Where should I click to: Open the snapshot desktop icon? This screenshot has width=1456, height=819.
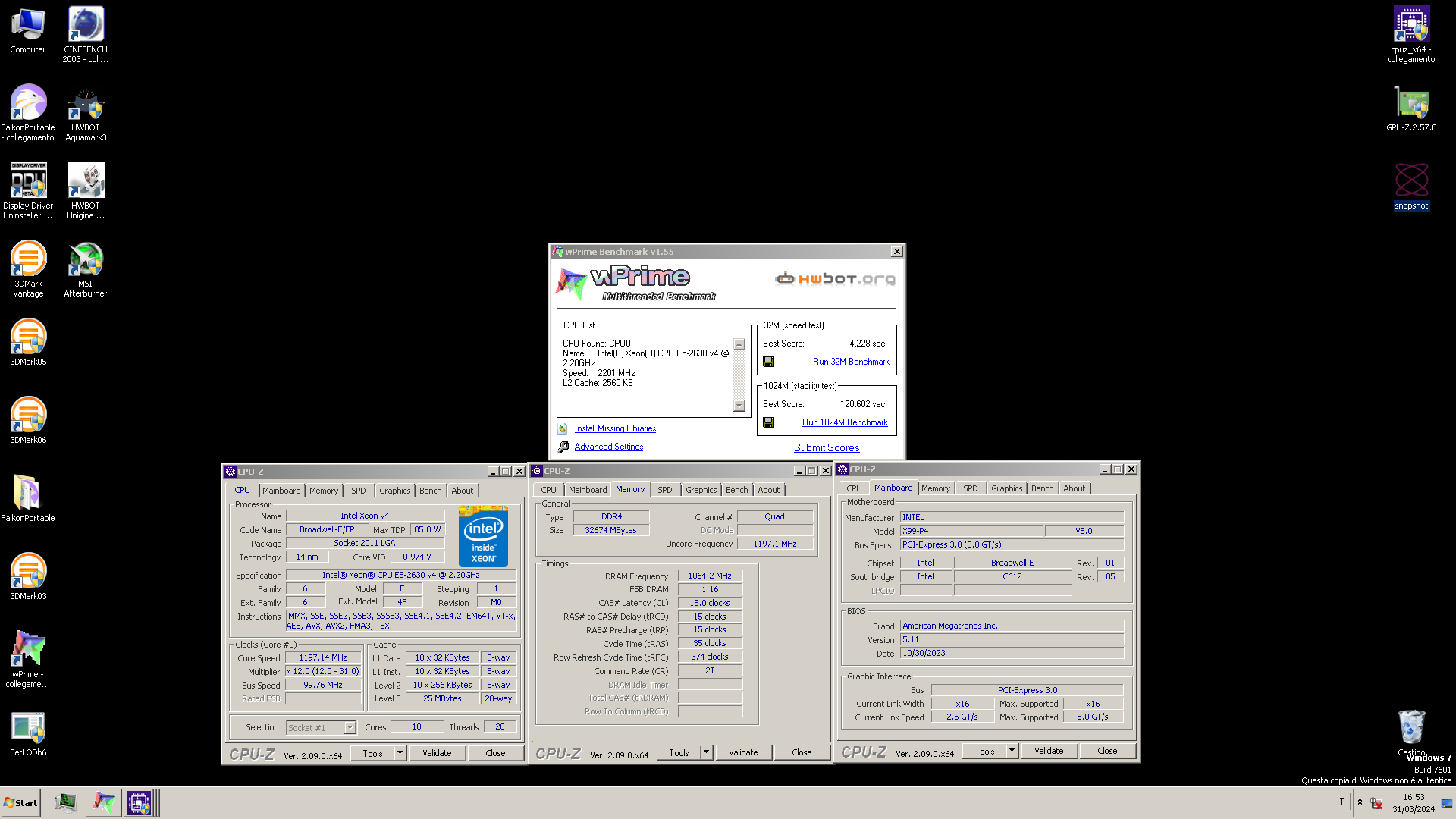point(1411,187)
